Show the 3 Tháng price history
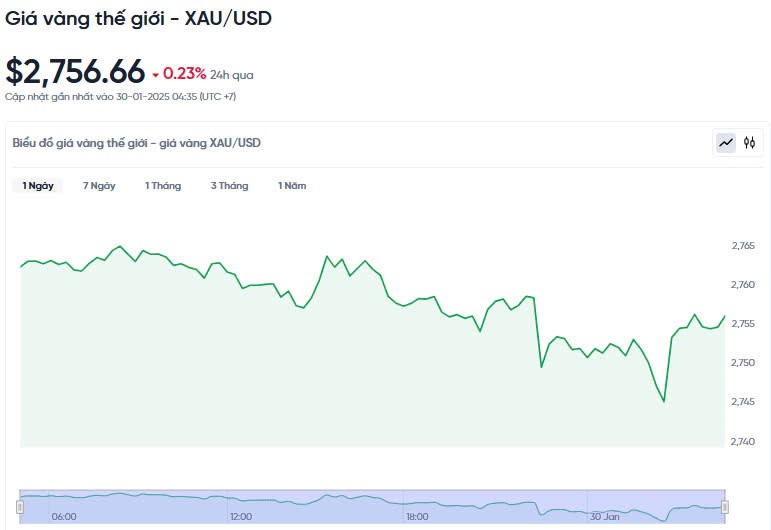Image resolution: width=771 pixels, height=530 pixels. (x=229, y=186)
